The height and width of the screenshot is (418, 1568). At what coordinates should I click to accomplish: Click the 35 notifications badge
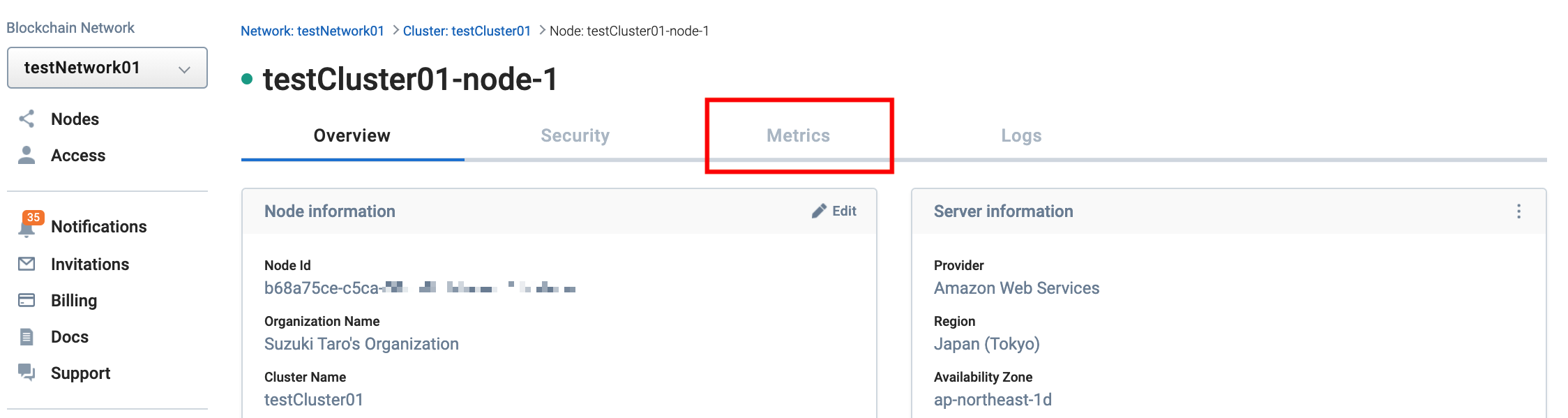pos(33,218)
